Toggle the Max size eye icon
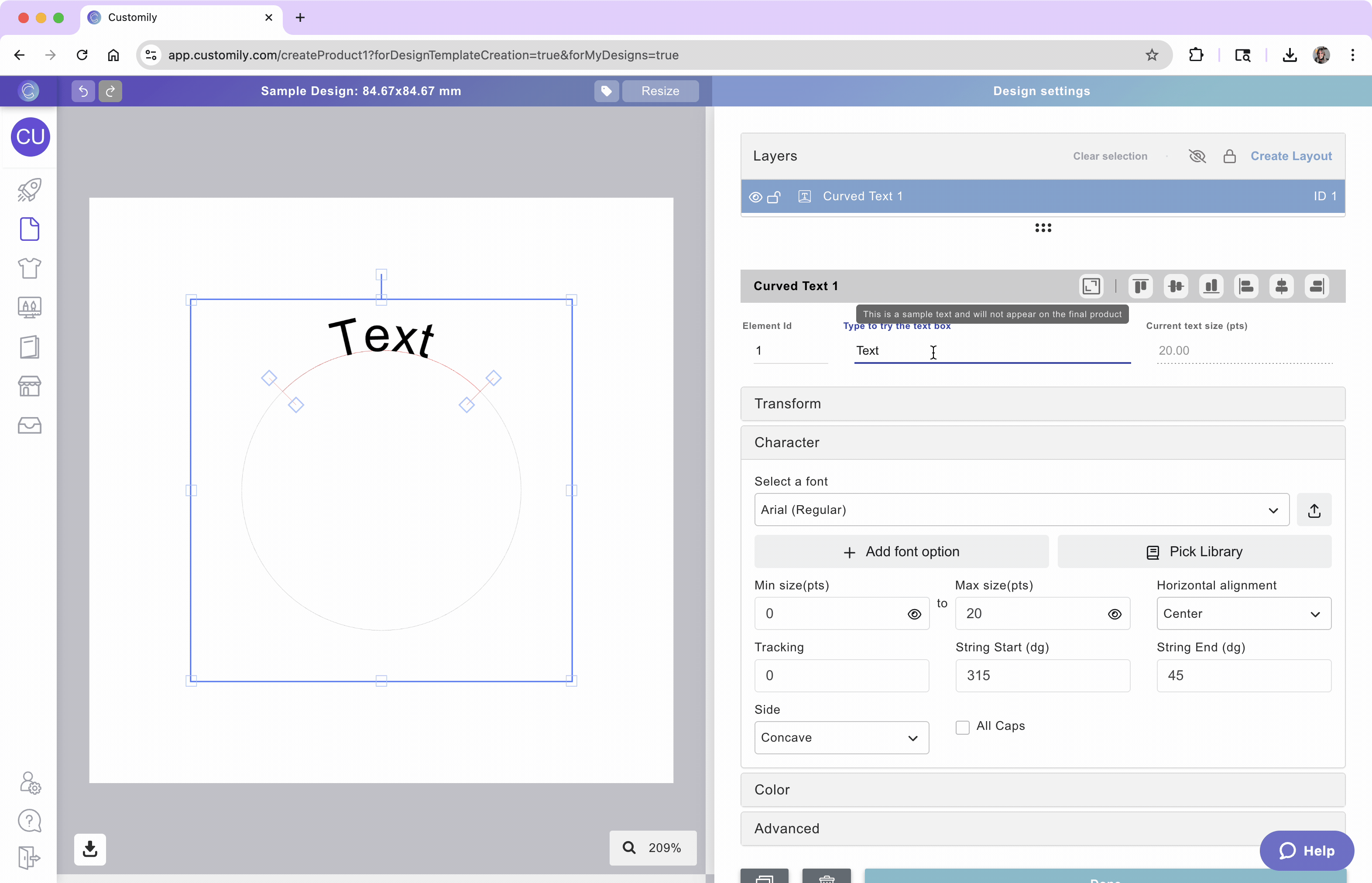Screen dimensions: 1372x883 click(x=1115, y=614)
